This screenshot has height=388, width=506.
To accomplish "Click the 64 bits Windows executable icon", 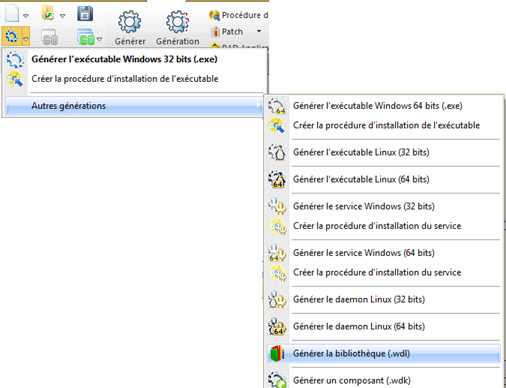I will pos(277,106).
